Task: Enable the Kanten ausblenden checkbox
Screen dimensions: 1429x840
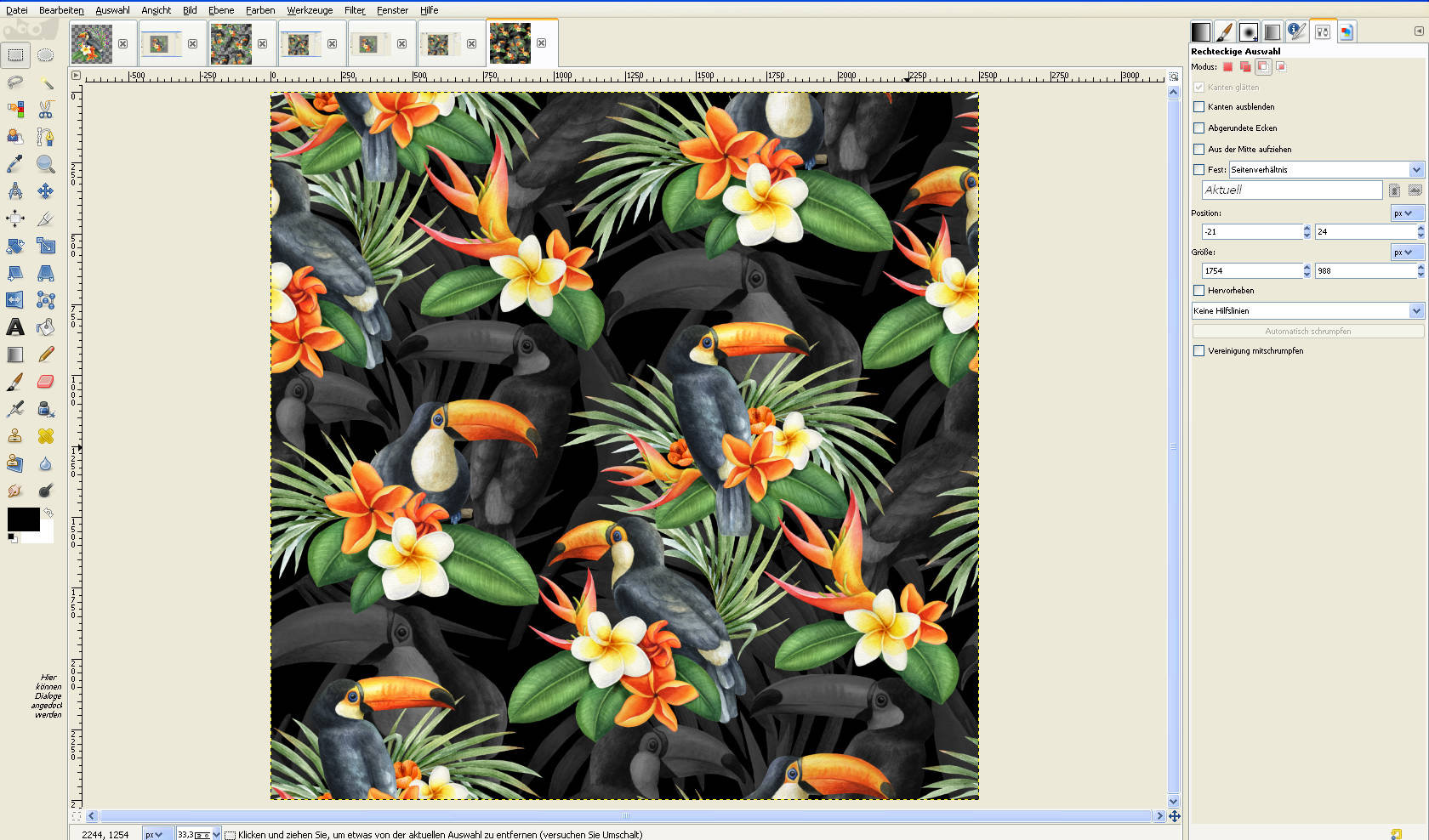Action: click(1199, 107)
